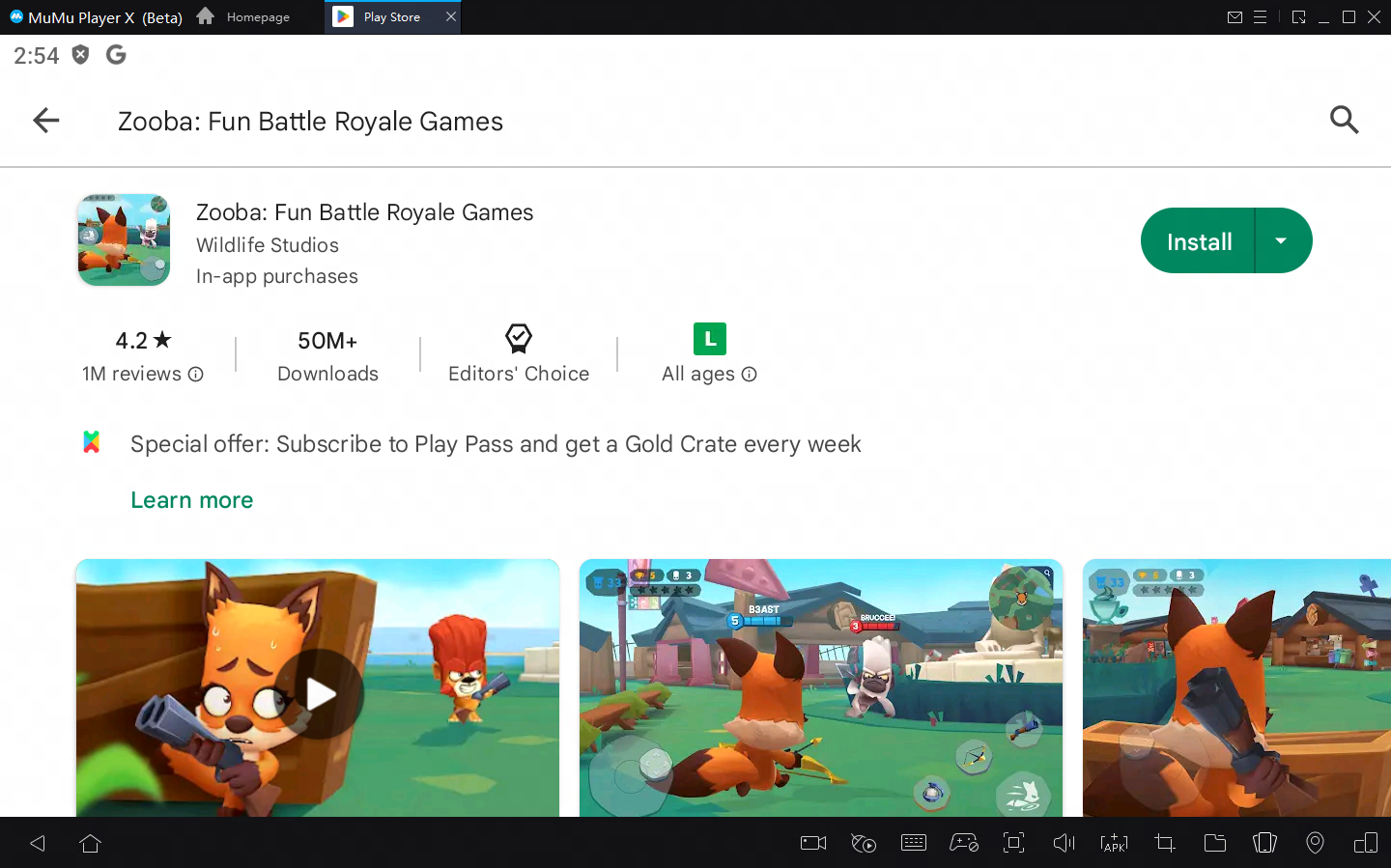This screenshot has height=868, width=1391.
Task: Toggle the gamepad control icon
Action: pos(963,843)
